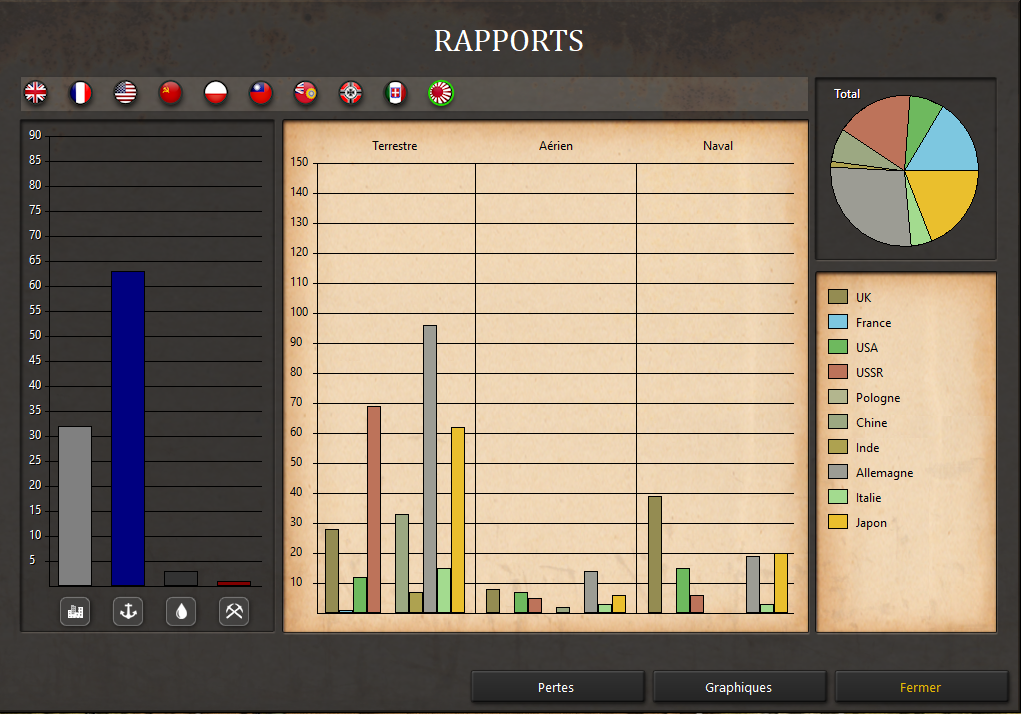Select the China flag icon
Image resolution: width=1021 pixels, height=714 pixels.
[x=260, y=92]
